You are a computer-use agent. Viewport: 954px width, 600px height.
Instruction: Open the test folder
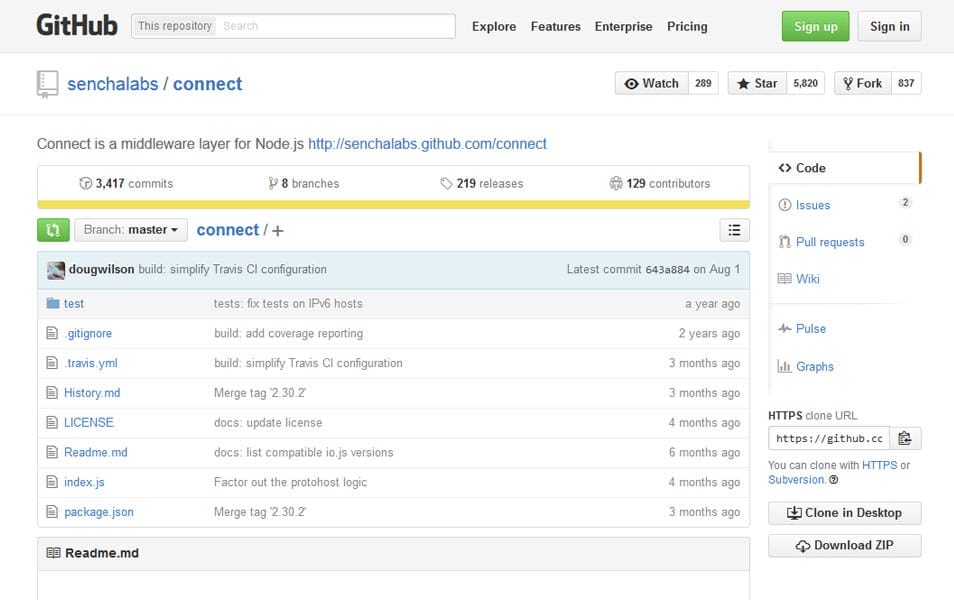click(x=74, y=303)
